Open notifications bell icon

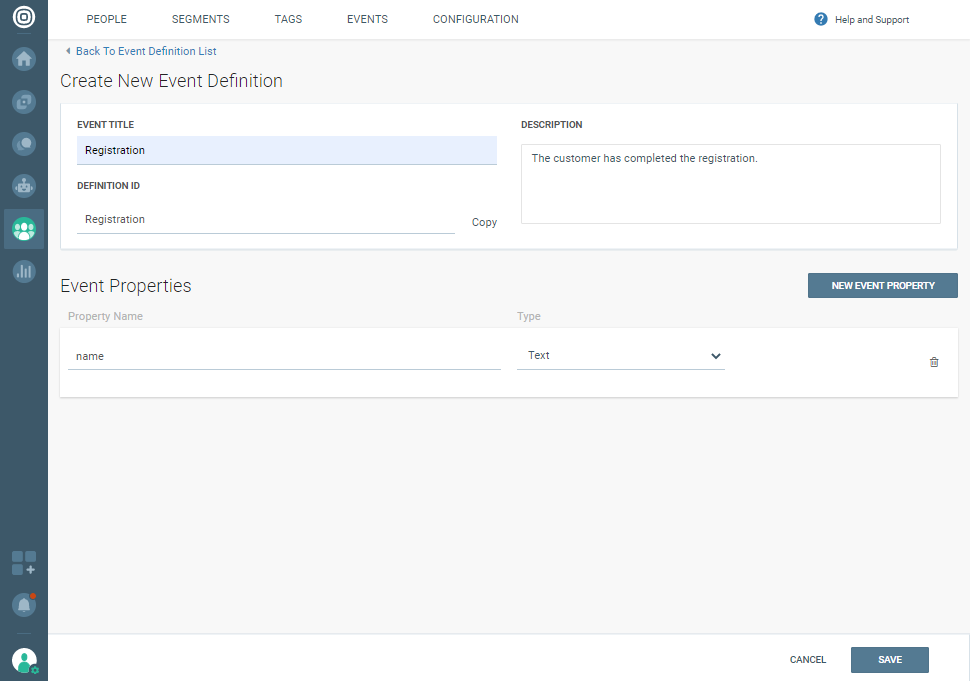[x=24, y=605]
